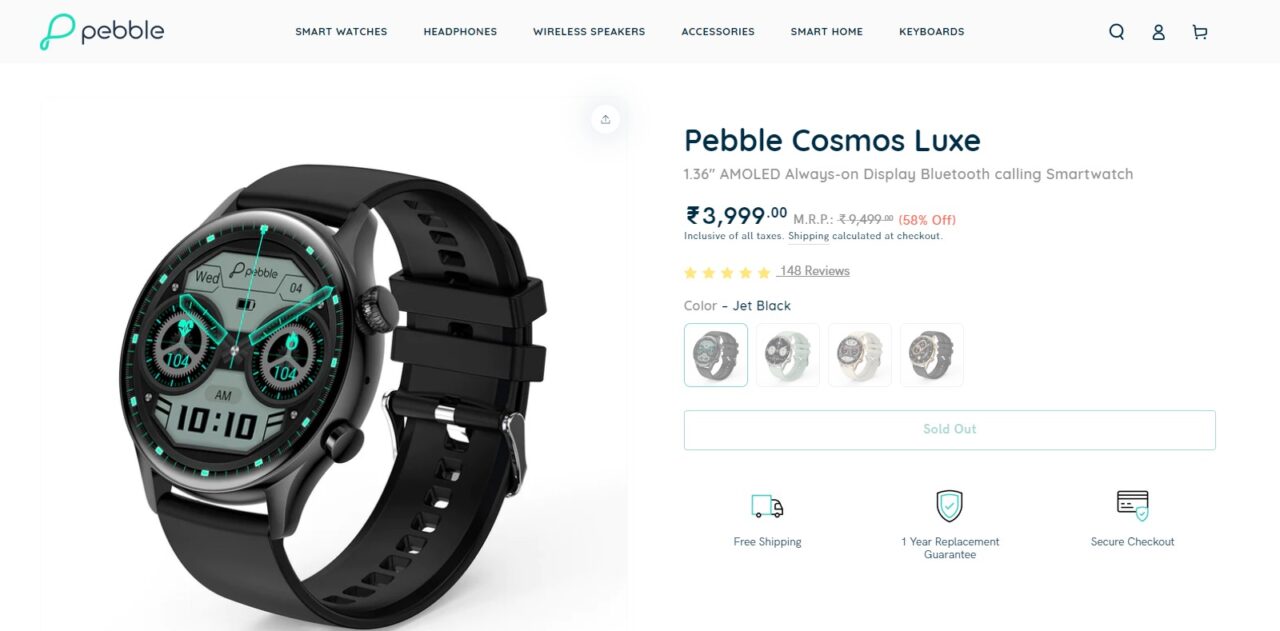Open the Smart Home menu
This screenshot has width=1280, height=631.
[827, 32]
